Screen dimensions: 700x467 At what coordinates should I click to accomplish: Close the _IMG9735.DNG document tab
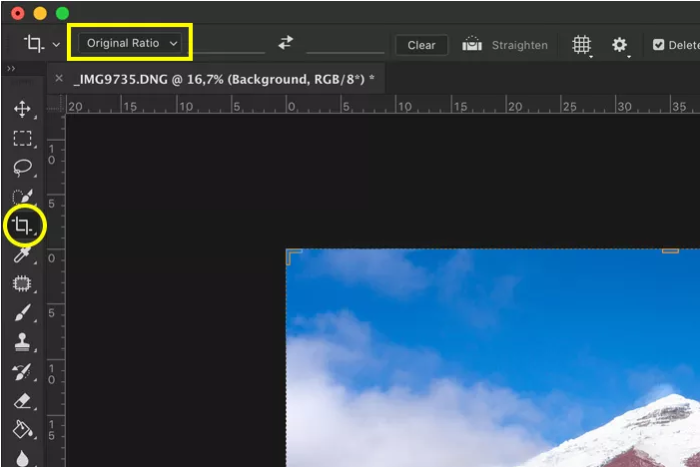pyautogui.click(x=58, y=78)
